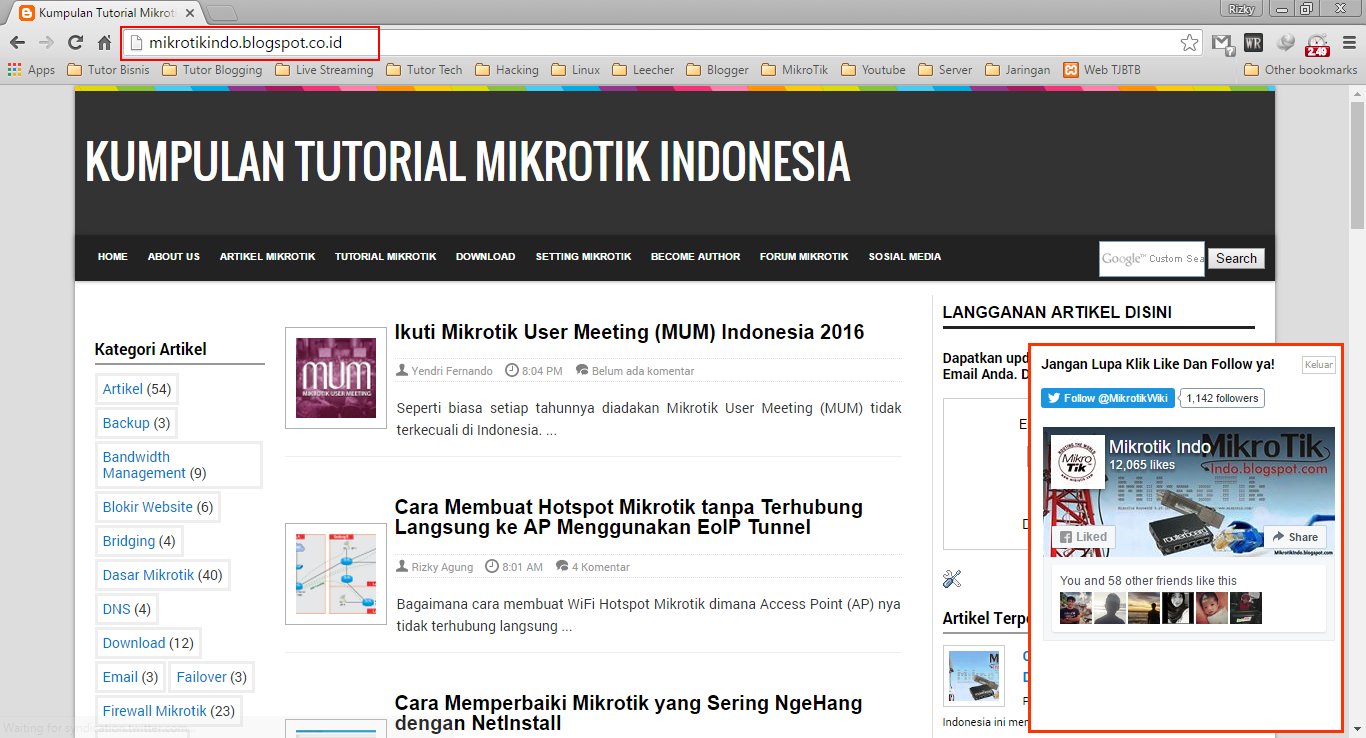Focus the address bar URL field
This screenshot has width=1366, height=738.
coord(660,42)
